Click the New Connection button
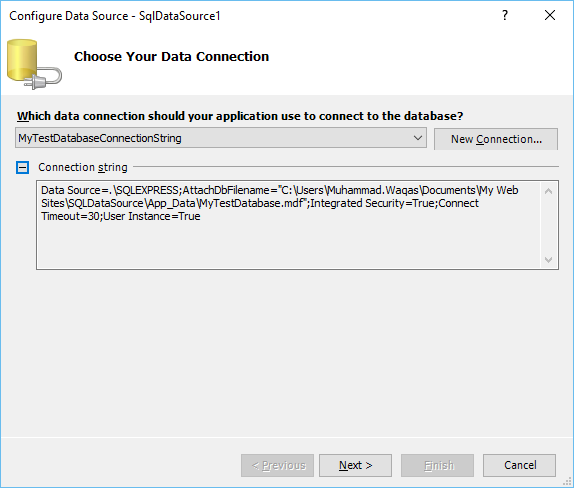Screen dimensions: 574x488 (x=496, y=139)
